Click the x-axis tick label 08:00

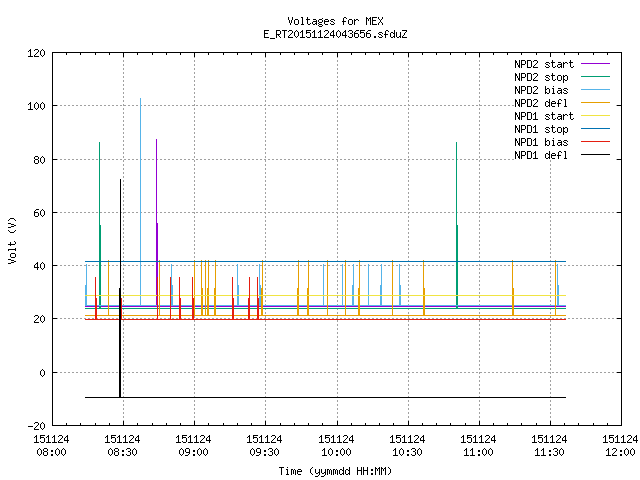pos(51,453)
